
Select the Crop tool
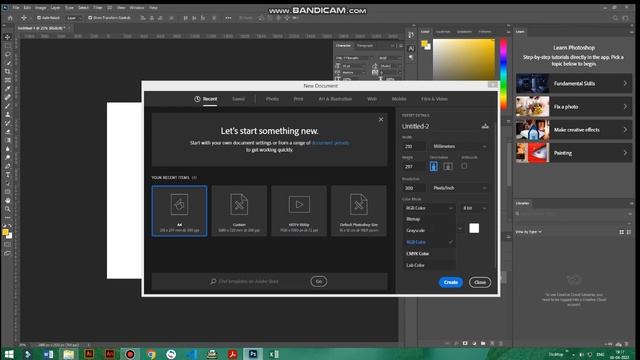(x=7, y=71)
